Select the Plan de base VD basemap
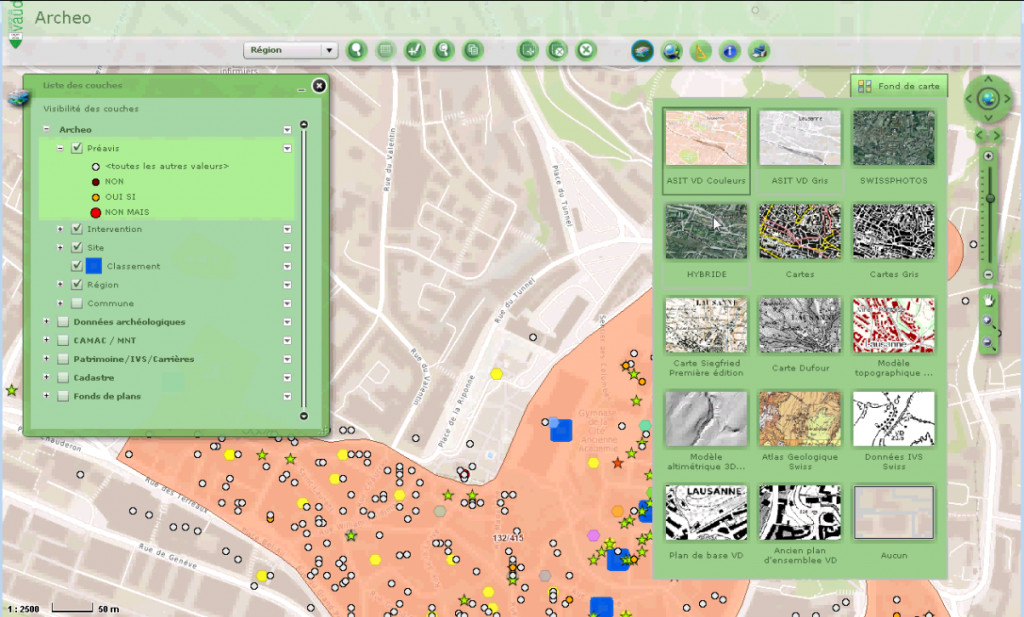This screenshot has height=617, width=1024. [706, 524]
